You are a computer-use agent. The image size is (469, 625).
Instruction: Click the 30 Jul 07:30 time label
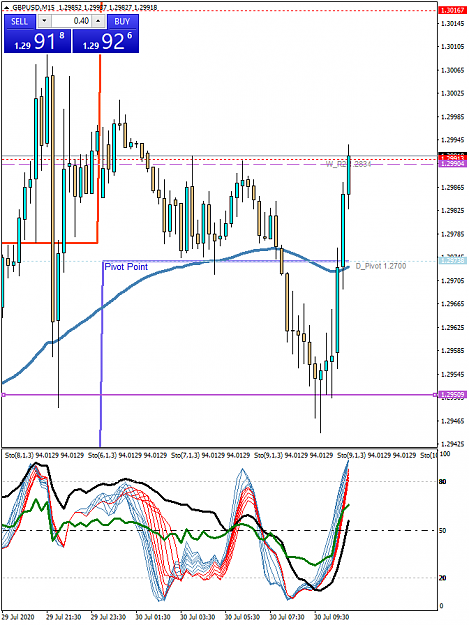pyautogui.click(x=287, y=617)
